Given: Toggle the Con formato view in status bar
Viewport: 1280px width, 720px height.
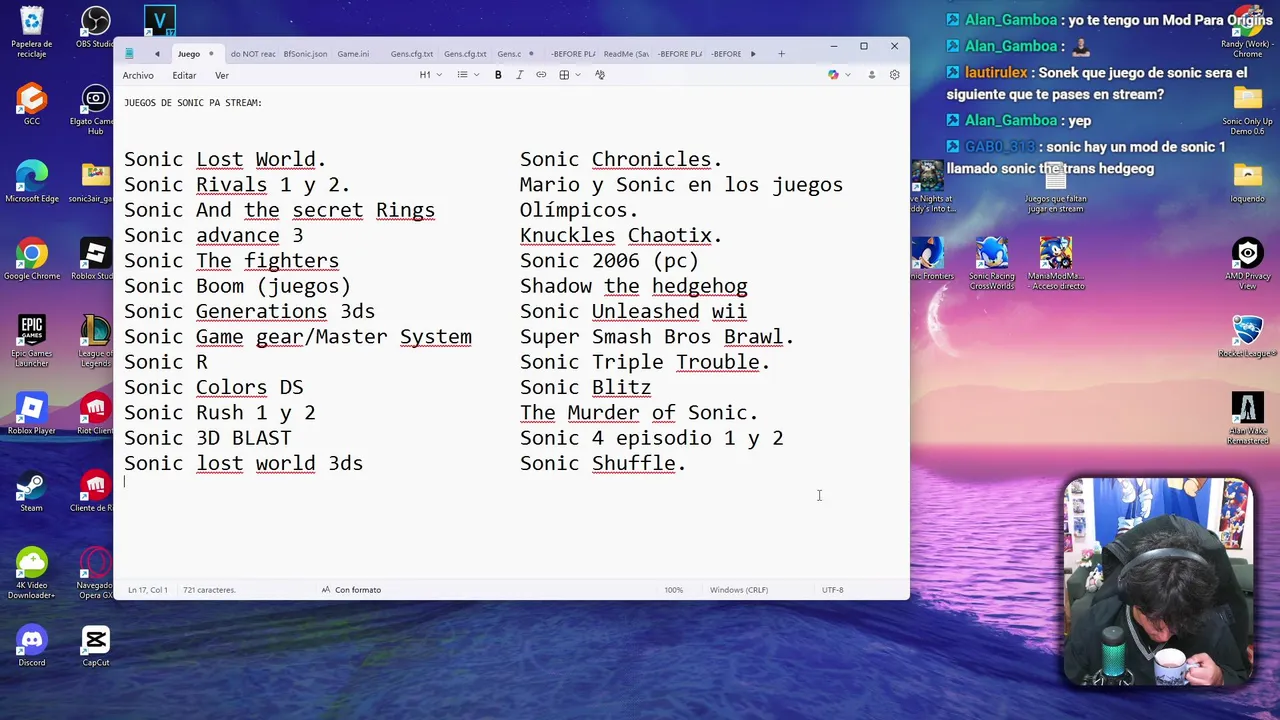Looking at the screenshot, I should 351,590.
